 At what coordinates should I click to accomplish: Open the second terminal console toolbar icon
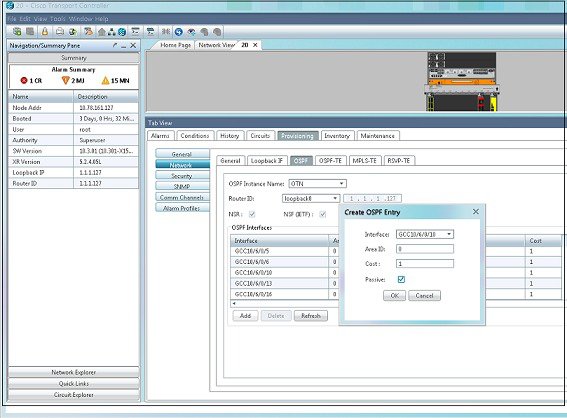150,32
